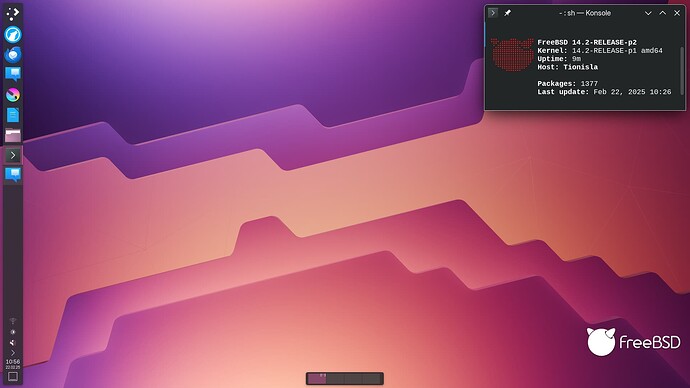The width and height of the screenshot is (690, 388).
Task: Switch to the first virtual desktop in pager
Action: click(x=316, y=378)
